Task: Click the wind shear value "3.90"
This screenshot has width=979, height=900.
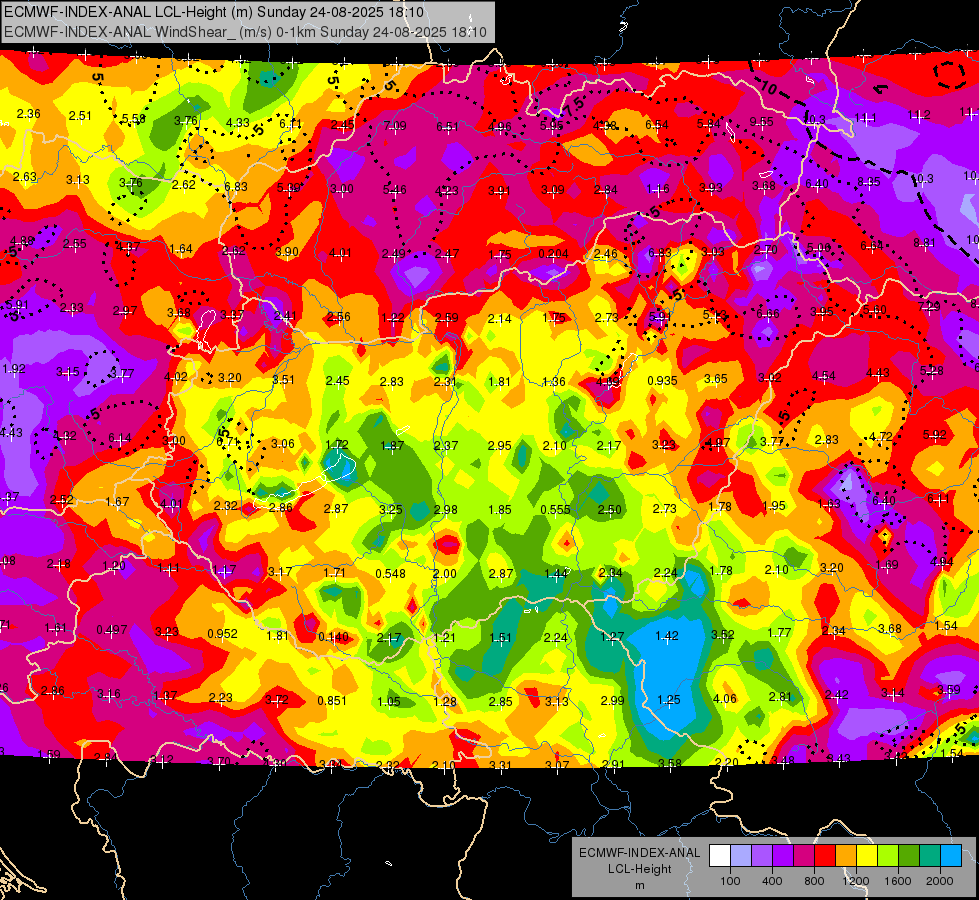Action: 287,251
